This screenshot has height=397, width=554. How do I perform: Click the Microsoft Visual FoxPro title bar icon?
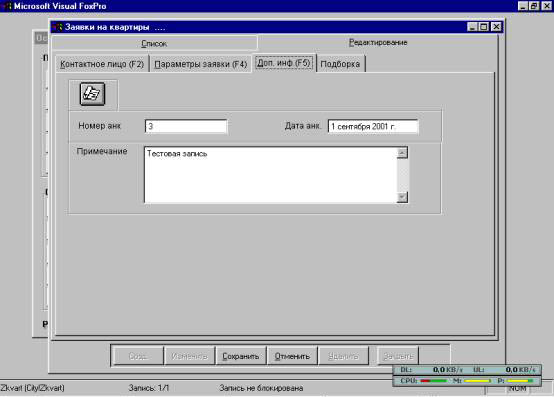pyautogui.click(x=6, y=6)
